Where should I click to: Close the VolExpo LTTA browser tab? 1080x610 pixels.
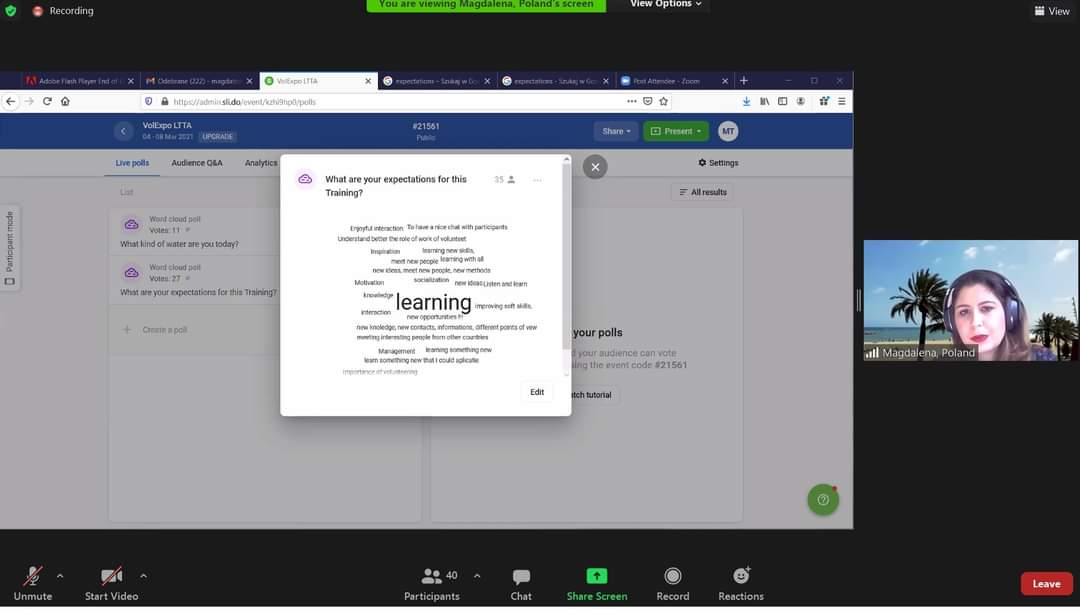click(368, 81)
